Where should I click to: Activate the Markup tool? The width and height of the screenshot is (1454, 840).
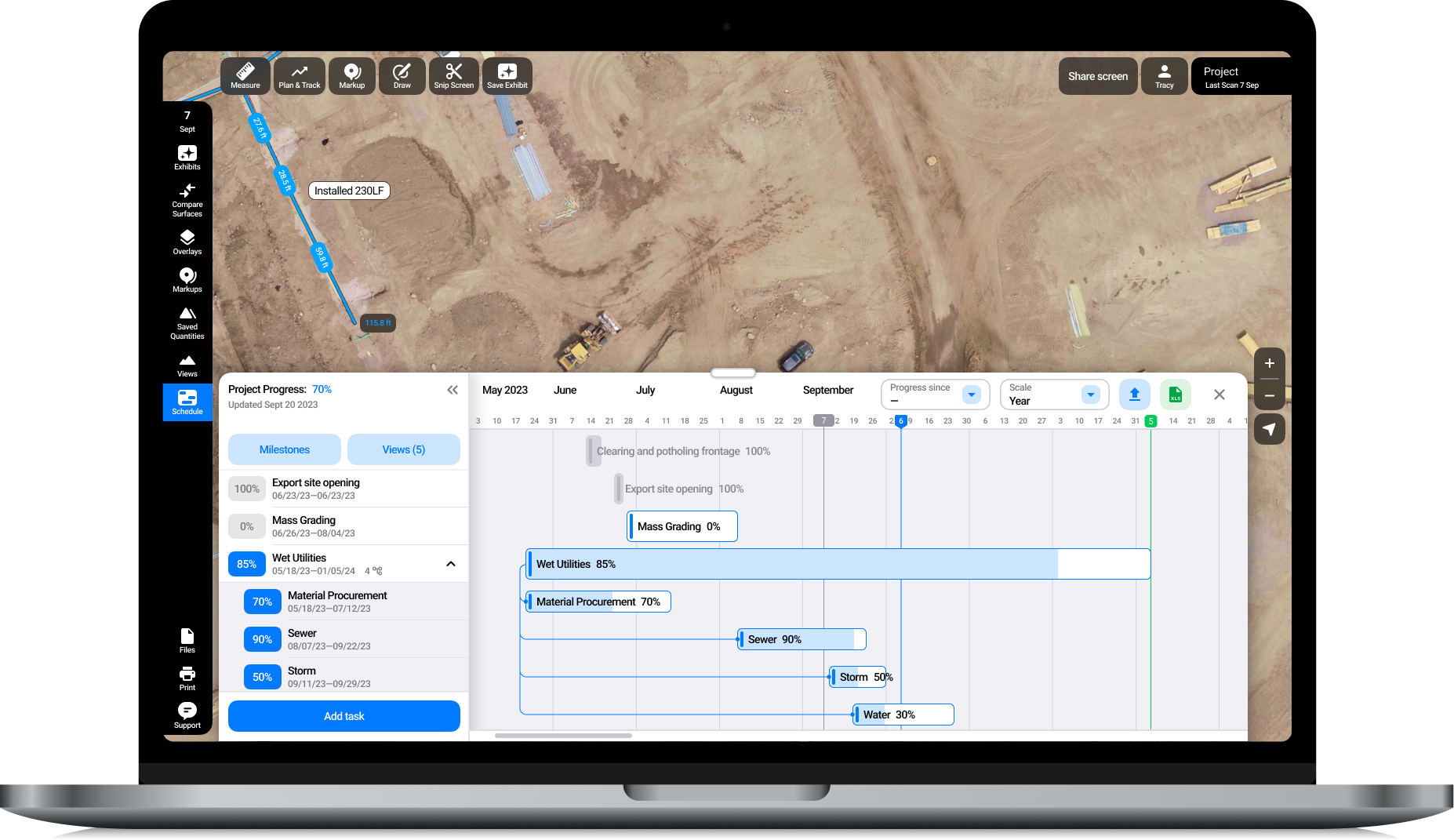[351, 75]
